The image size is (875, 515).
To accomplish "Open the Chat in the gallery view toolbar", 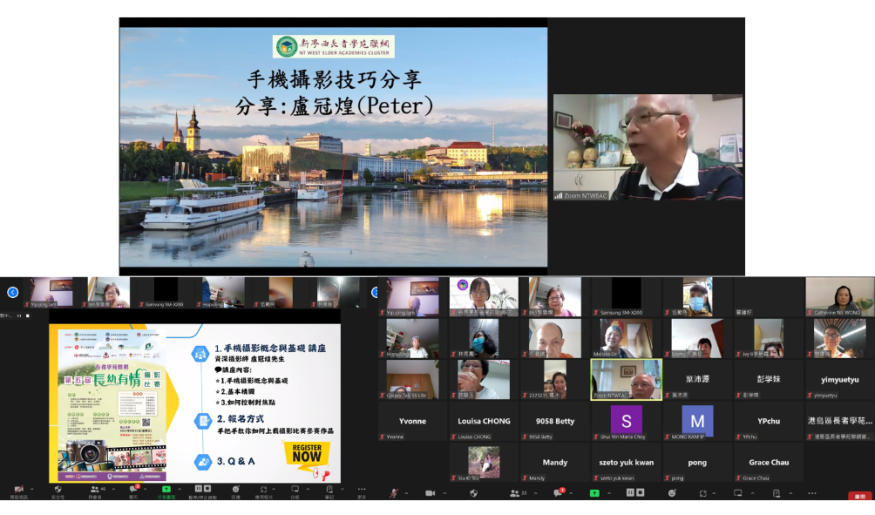I will tap(560, 493).
